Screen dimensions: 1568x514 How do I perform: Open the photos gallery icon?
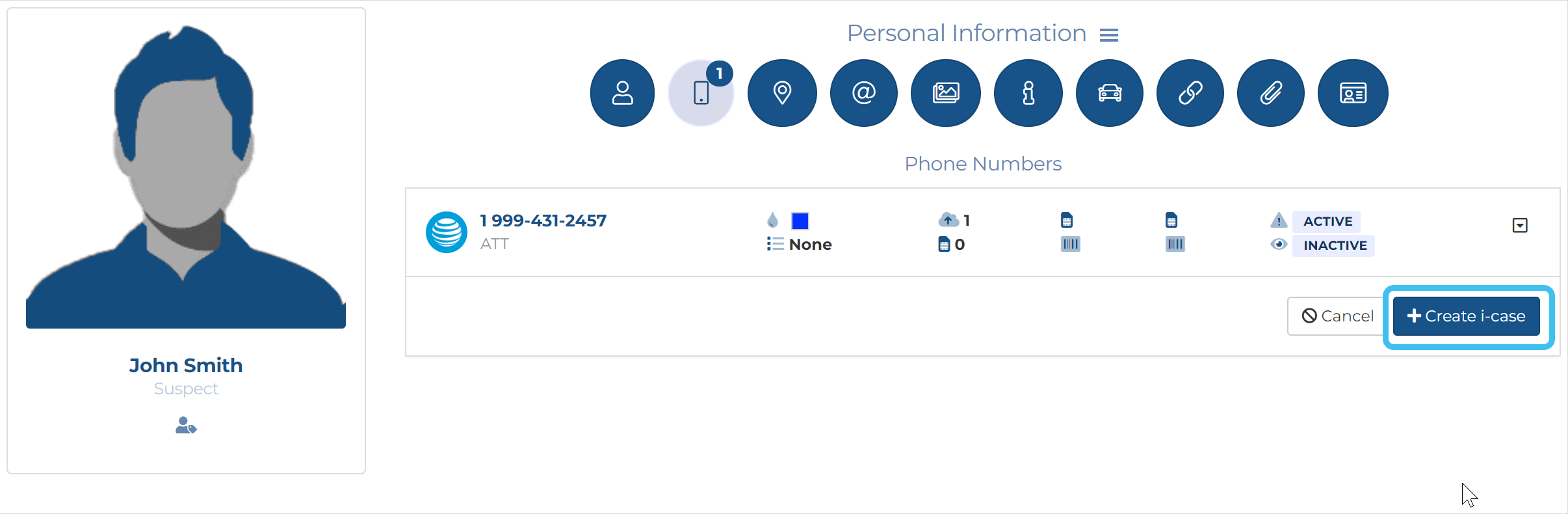(945, 93)
